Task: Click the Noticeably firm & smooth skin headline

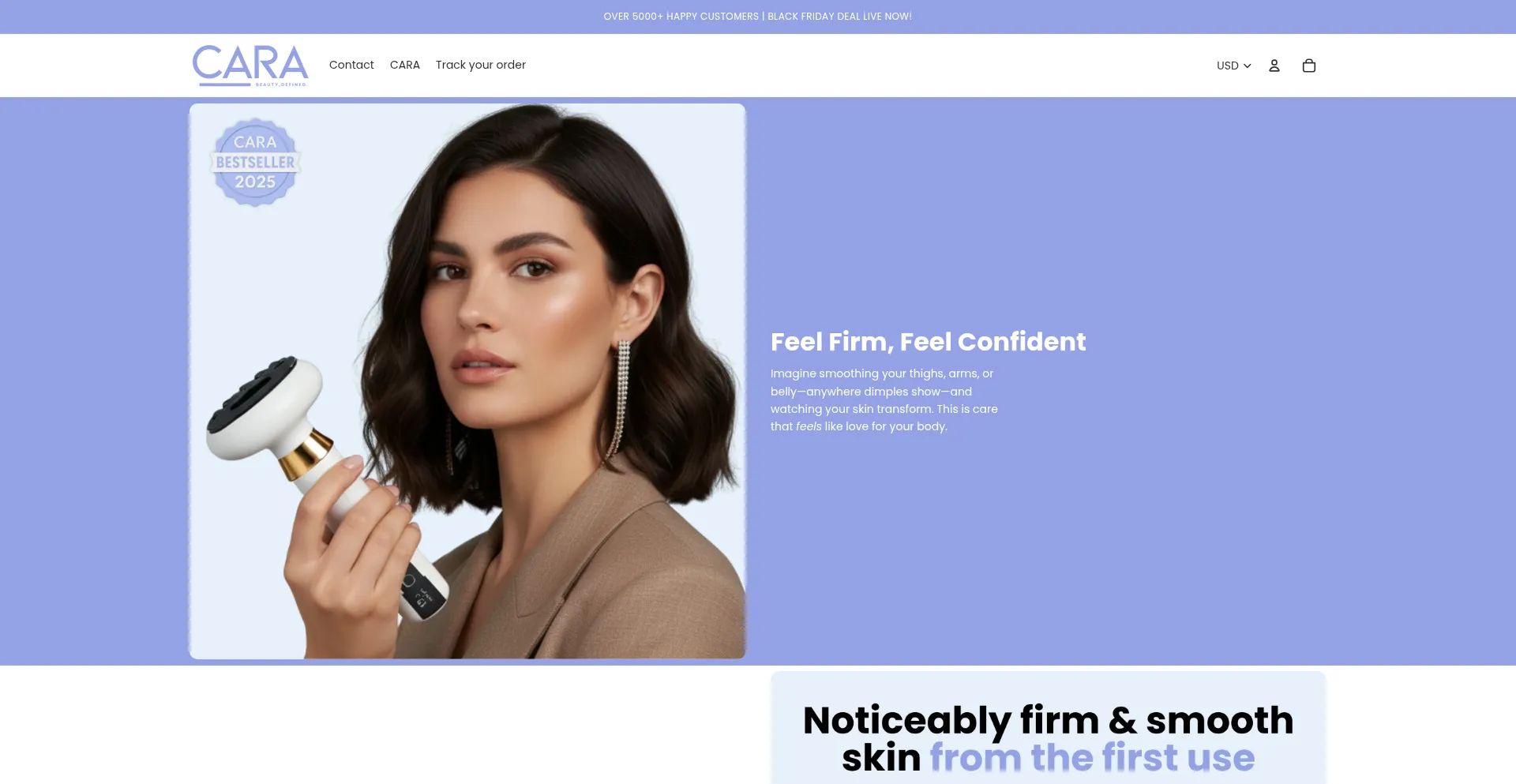Action: [x=1048, y=739]
